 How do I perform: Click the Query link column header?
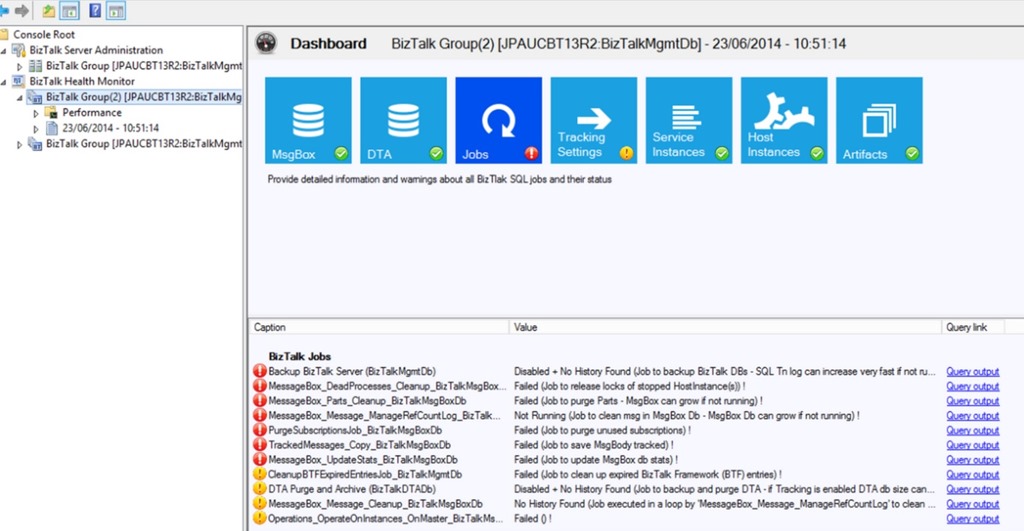[x=973, y=327]
